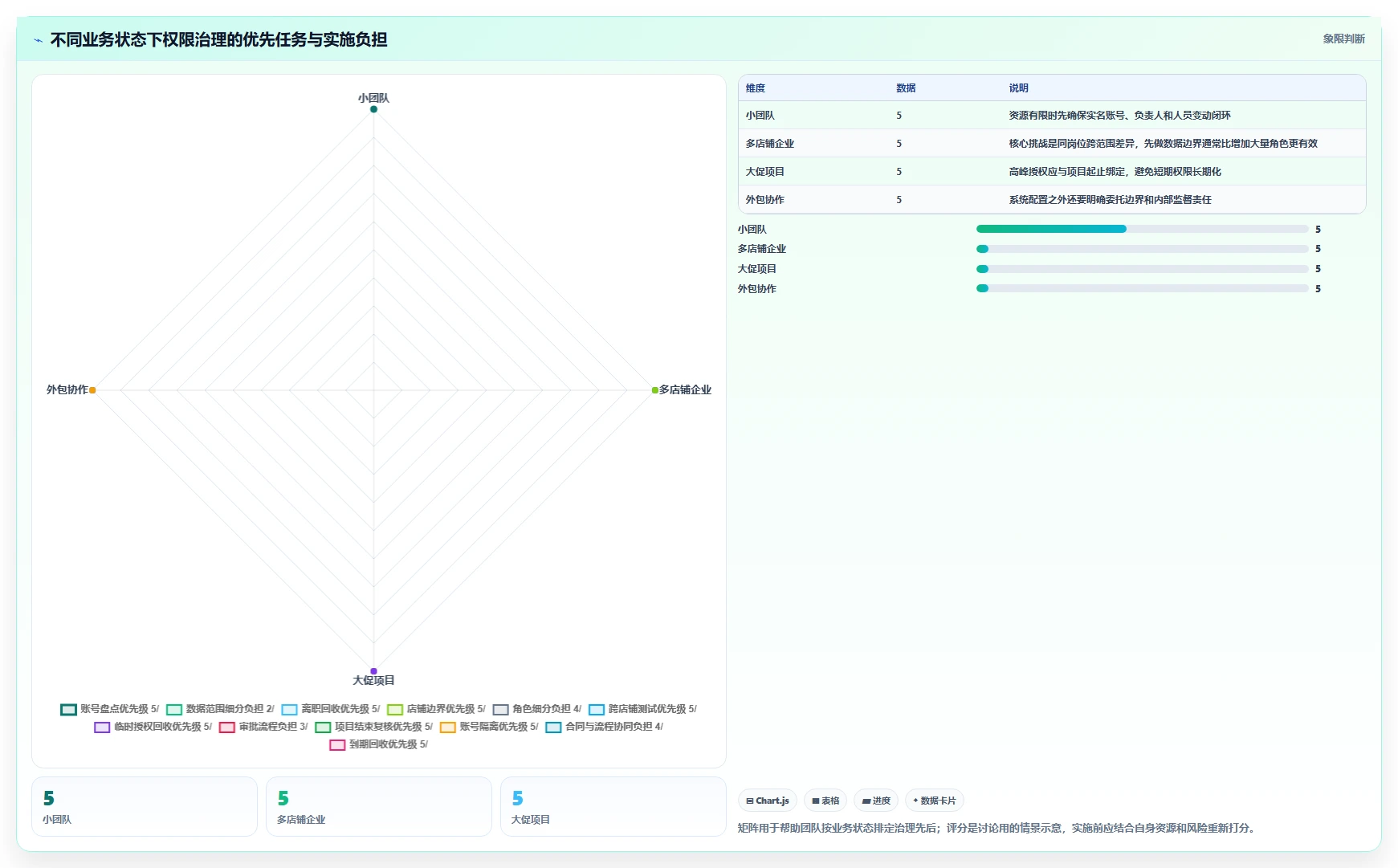Viewport: 1398px width, 868px height.
Task: Click the 多店铺企业 data point on radar chart
Action: pos(655,390)
